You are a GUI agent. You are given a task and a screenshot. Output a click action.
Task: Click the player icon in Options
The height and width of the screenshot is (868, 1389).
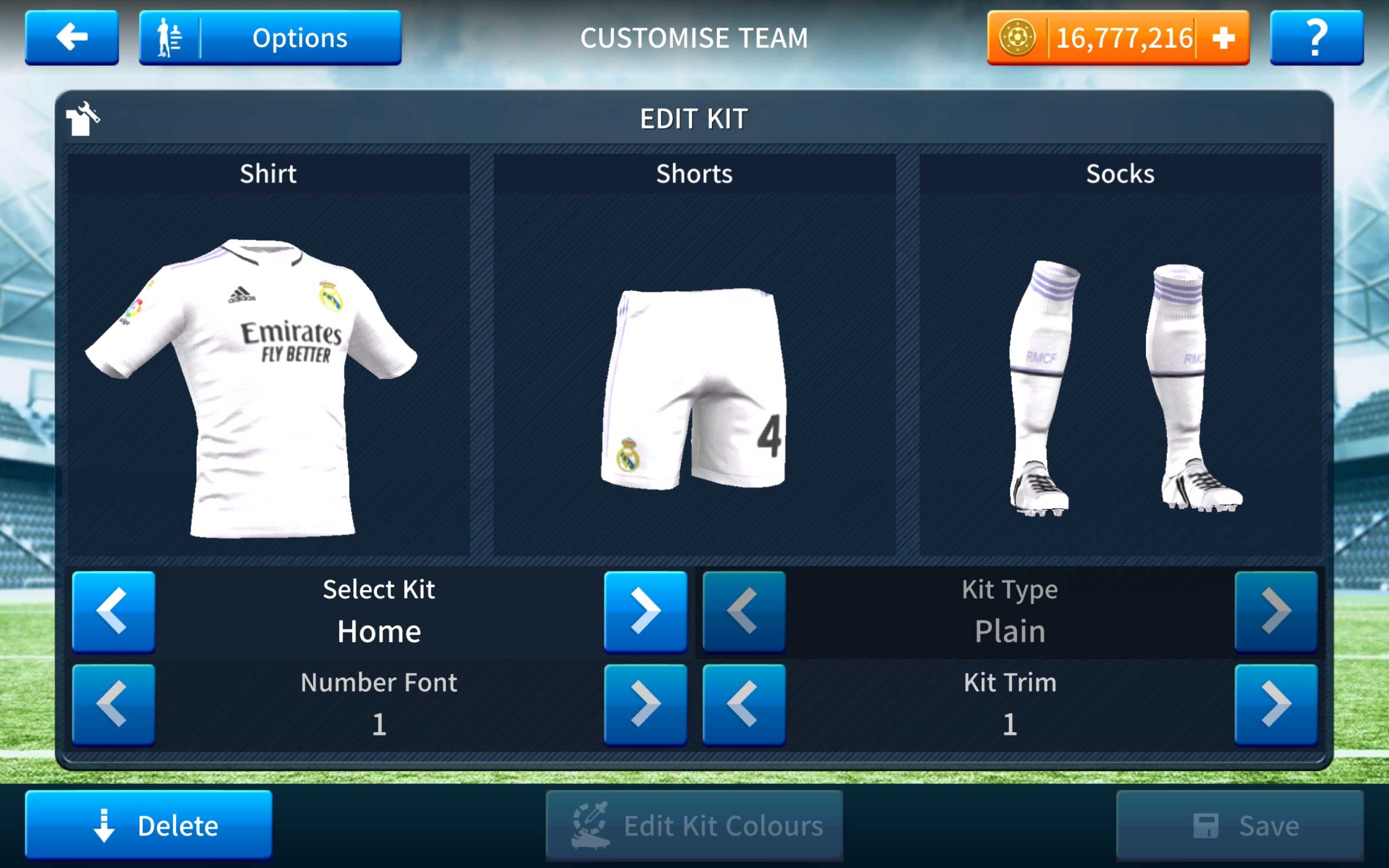point(170,38)
